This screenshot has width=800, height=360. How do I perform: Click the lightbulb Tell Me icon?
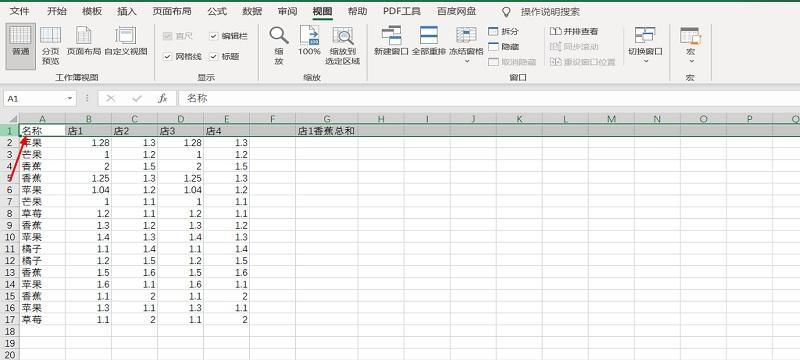click(506, 11)
